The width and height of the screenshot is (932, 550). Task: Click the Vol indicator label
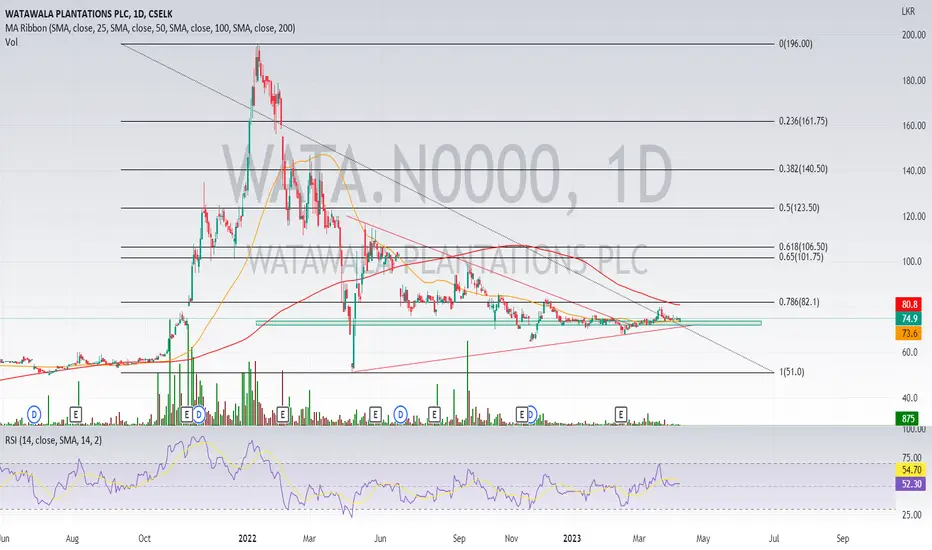(x=11, y=42)
